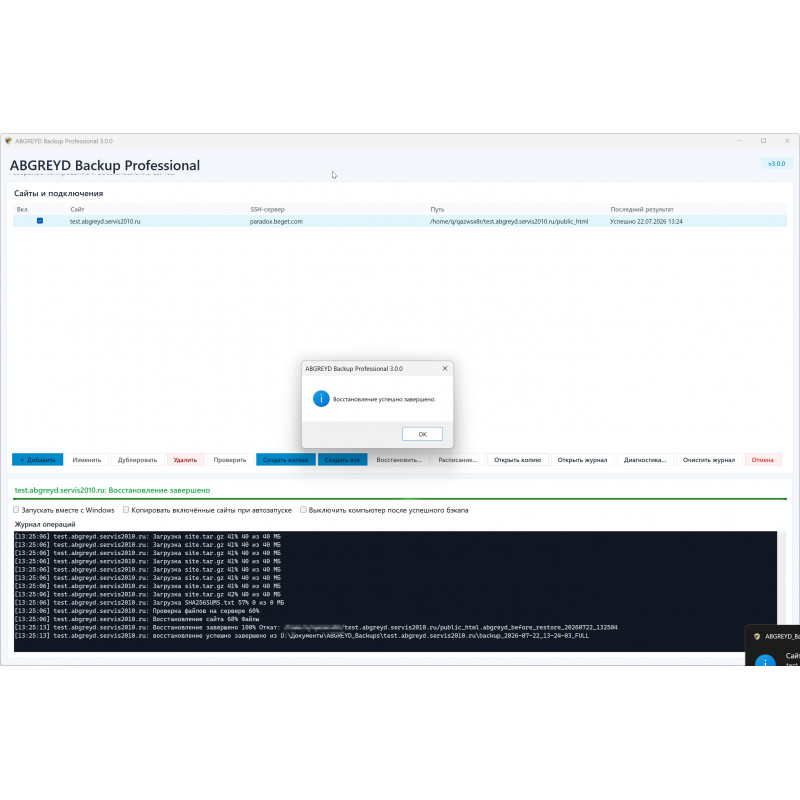Click the ABGREYD app icon in title bar
The width and height of the screenshot is (800, 800).
point(8,141)
